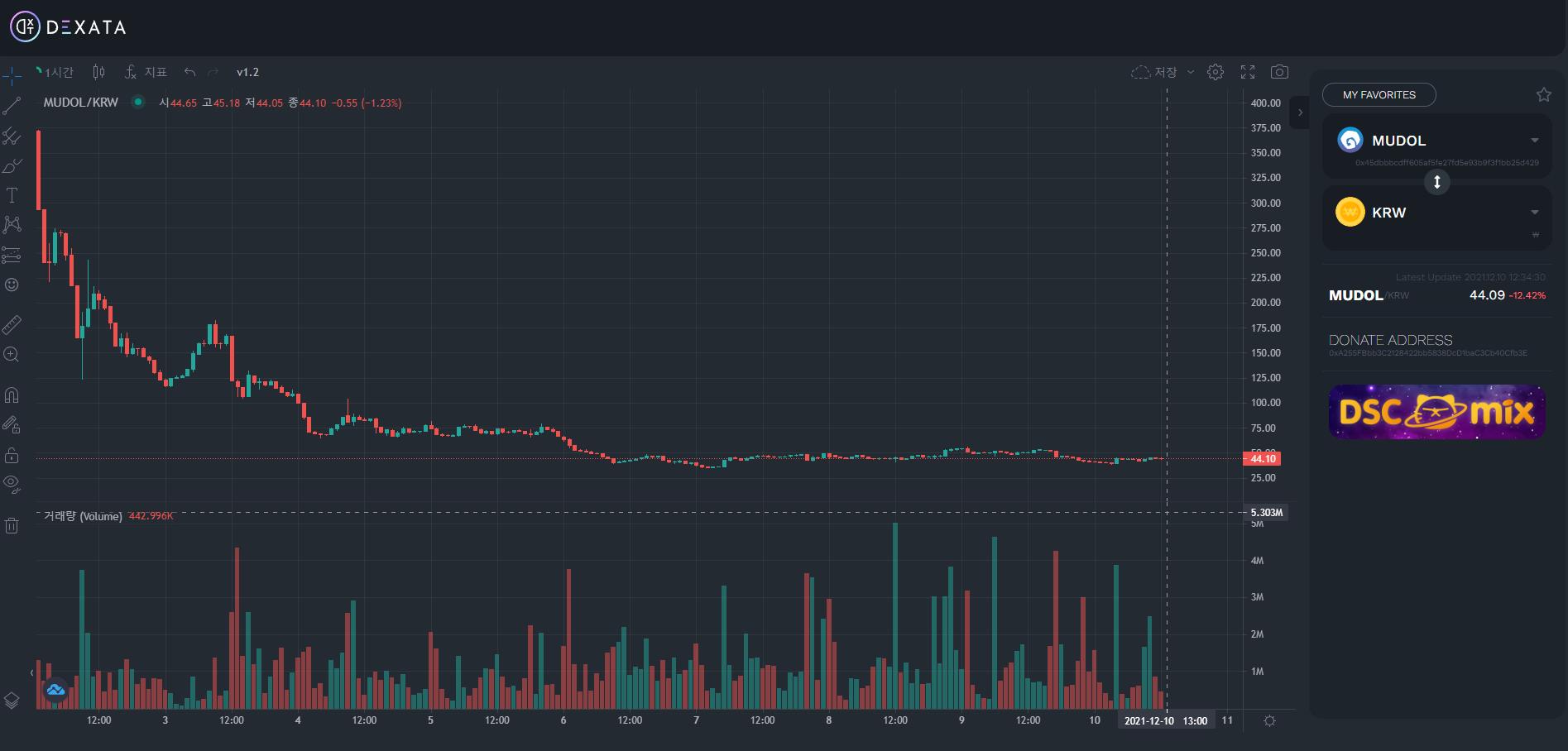Expand the MUDOL token dropdown

[x=1535, y=141]
